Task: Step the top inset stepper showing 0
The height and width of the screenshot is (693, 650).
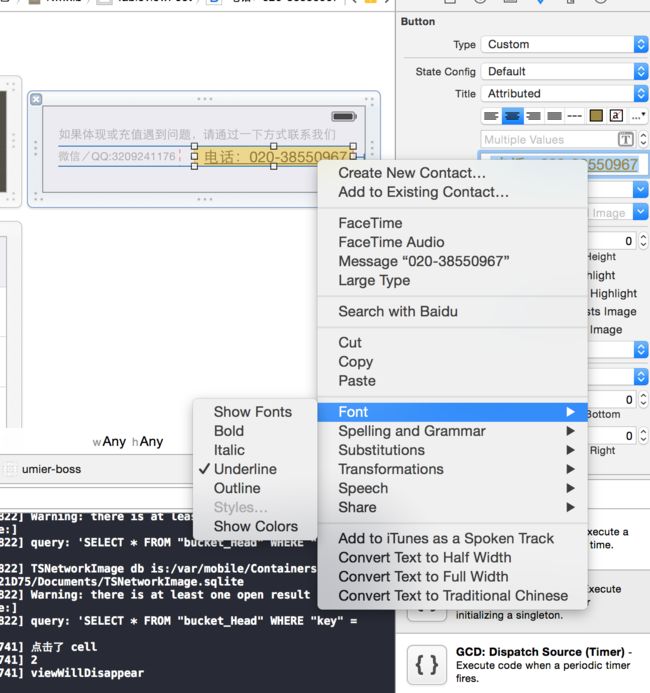Action: pyautogui.click(x=643, y=241)
